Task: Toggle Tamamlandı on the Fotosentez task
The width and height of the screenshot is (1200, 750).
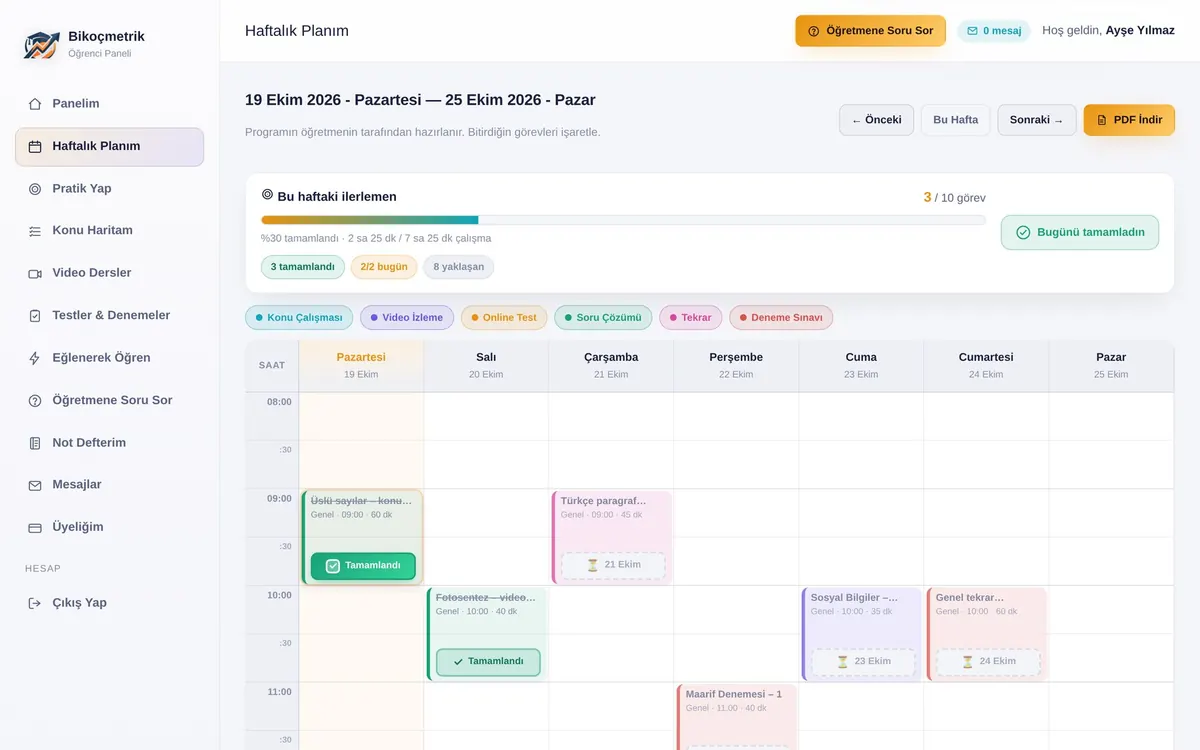Action: point(488,662)
